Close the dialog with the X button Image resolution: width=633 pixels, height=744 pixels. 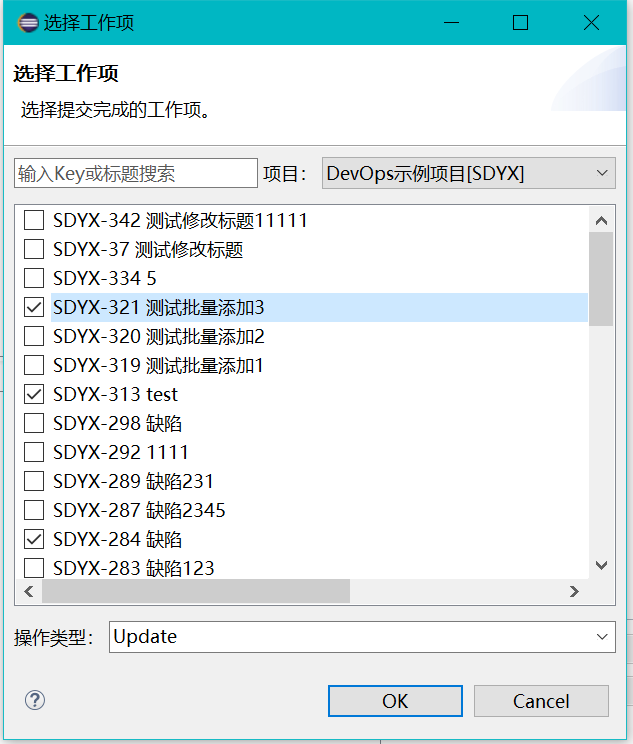(x=591, y=22)
